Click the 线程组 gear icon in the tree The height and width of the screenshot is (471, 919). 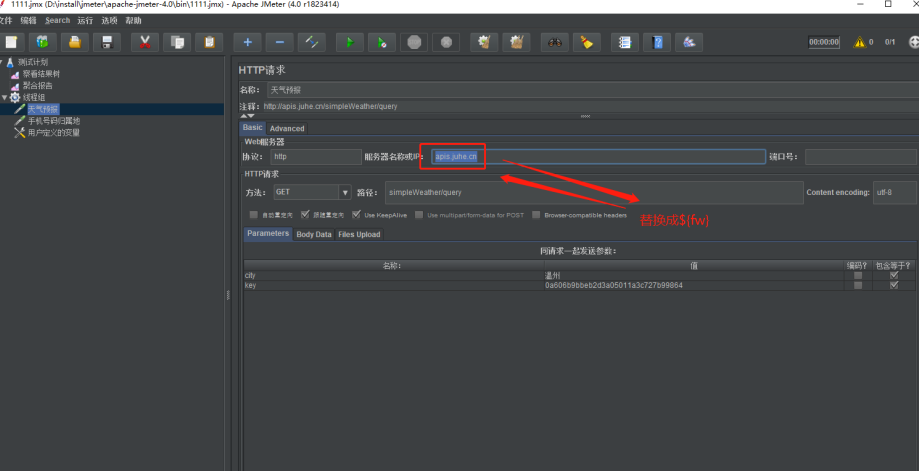tap(15, 97)
